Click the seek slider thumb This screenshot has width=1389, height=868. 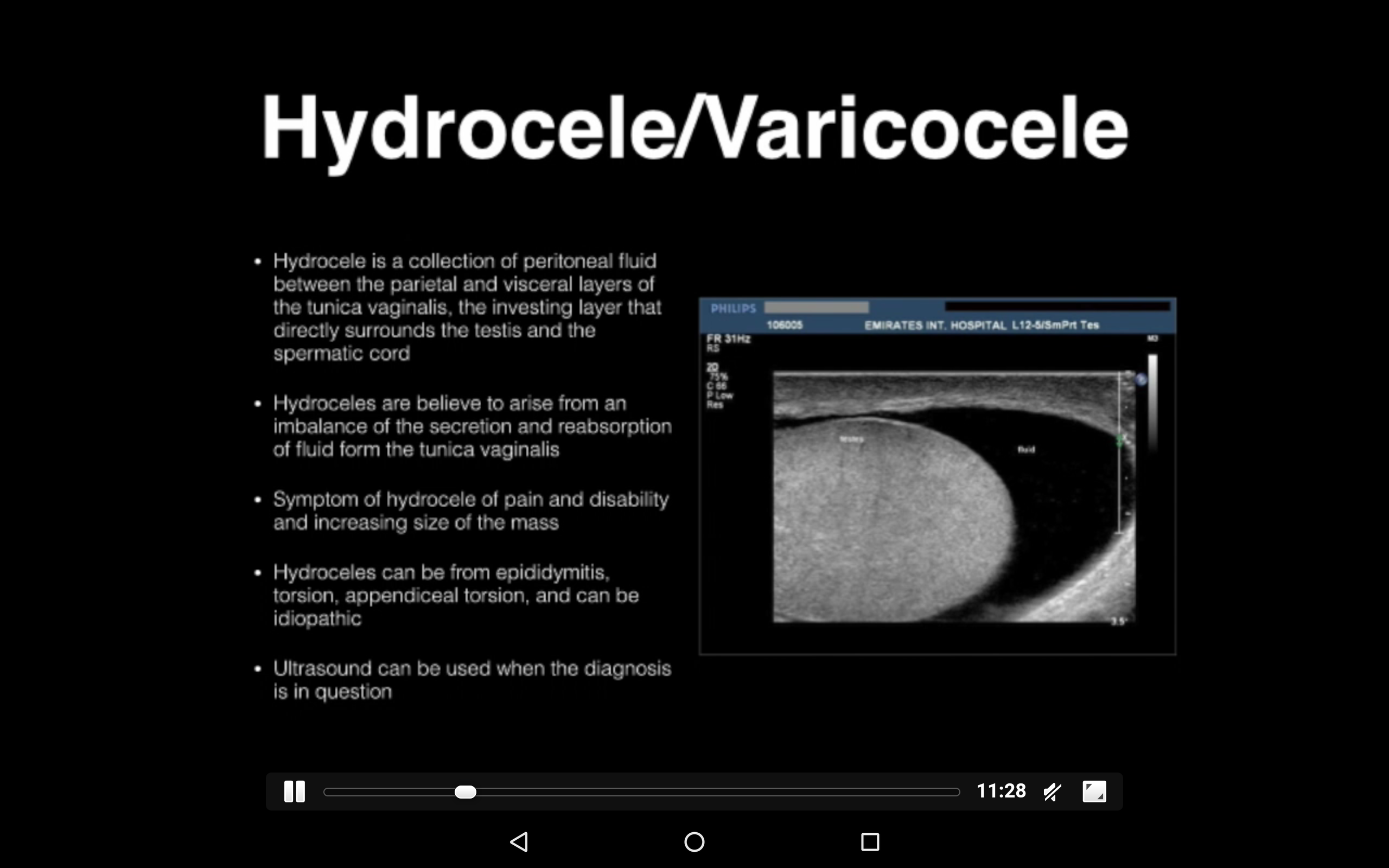(x=465, y=792)
